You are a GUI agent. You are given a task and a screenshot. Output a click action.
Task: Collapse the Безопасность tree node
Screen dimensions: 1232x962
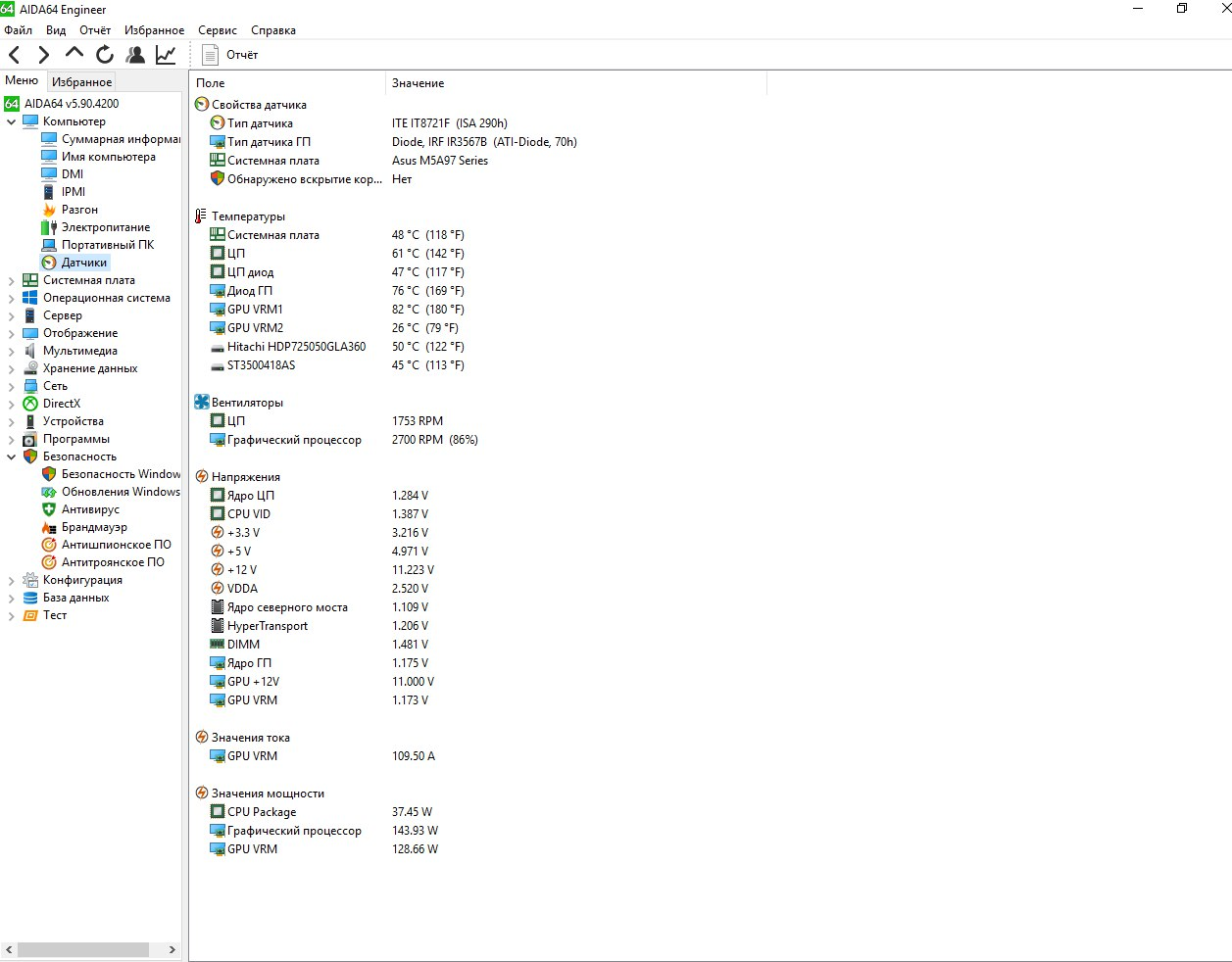(x=11, y=457)
